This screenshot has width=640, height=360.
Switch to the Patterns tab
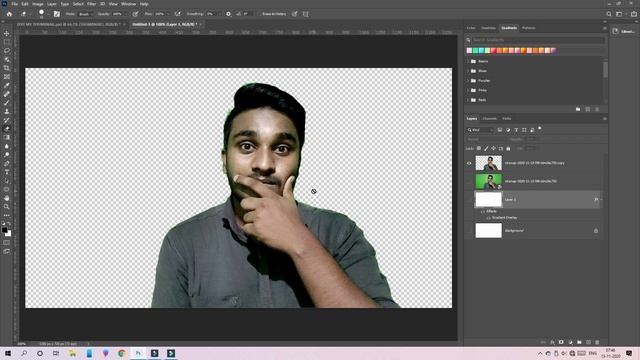coord(529,28)
